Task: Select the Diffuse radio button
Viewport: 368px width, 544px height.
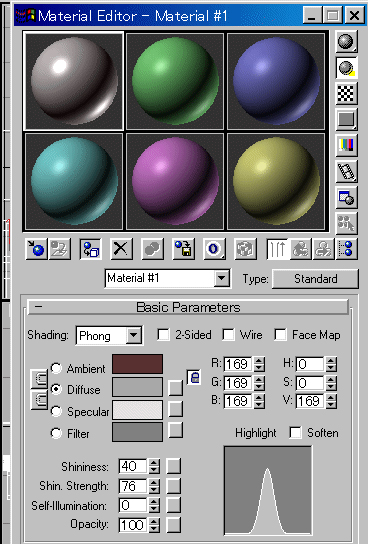Action: click(x=56, y=389)
